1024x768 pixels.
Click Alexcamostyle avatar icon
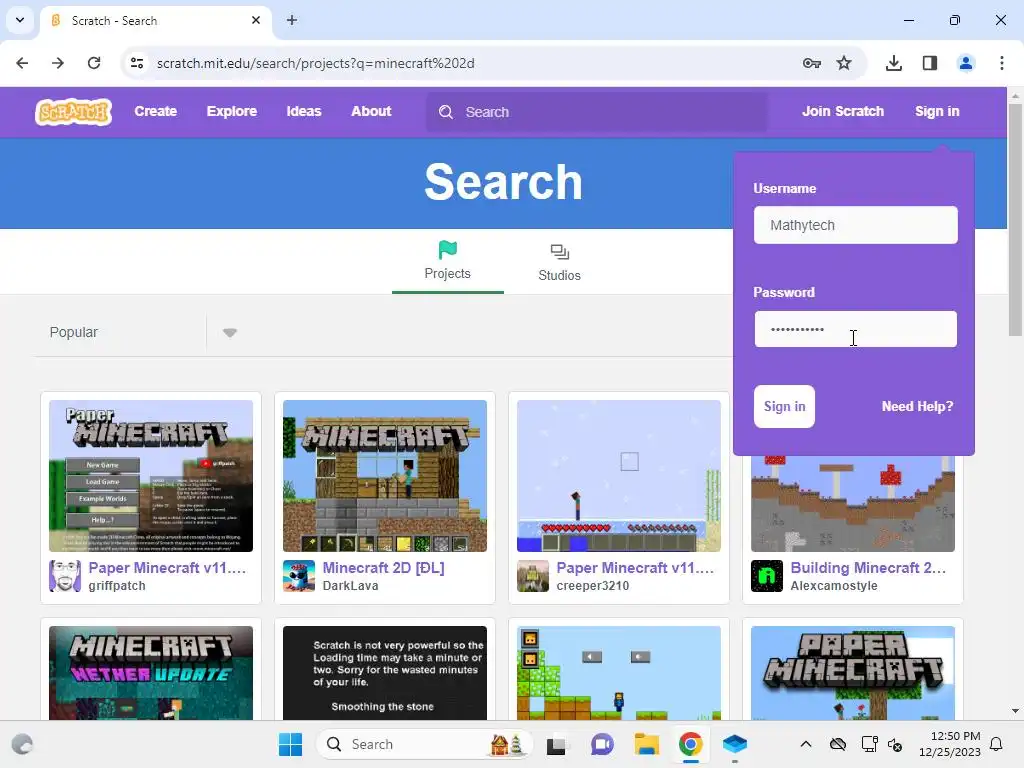coord(767,576)
